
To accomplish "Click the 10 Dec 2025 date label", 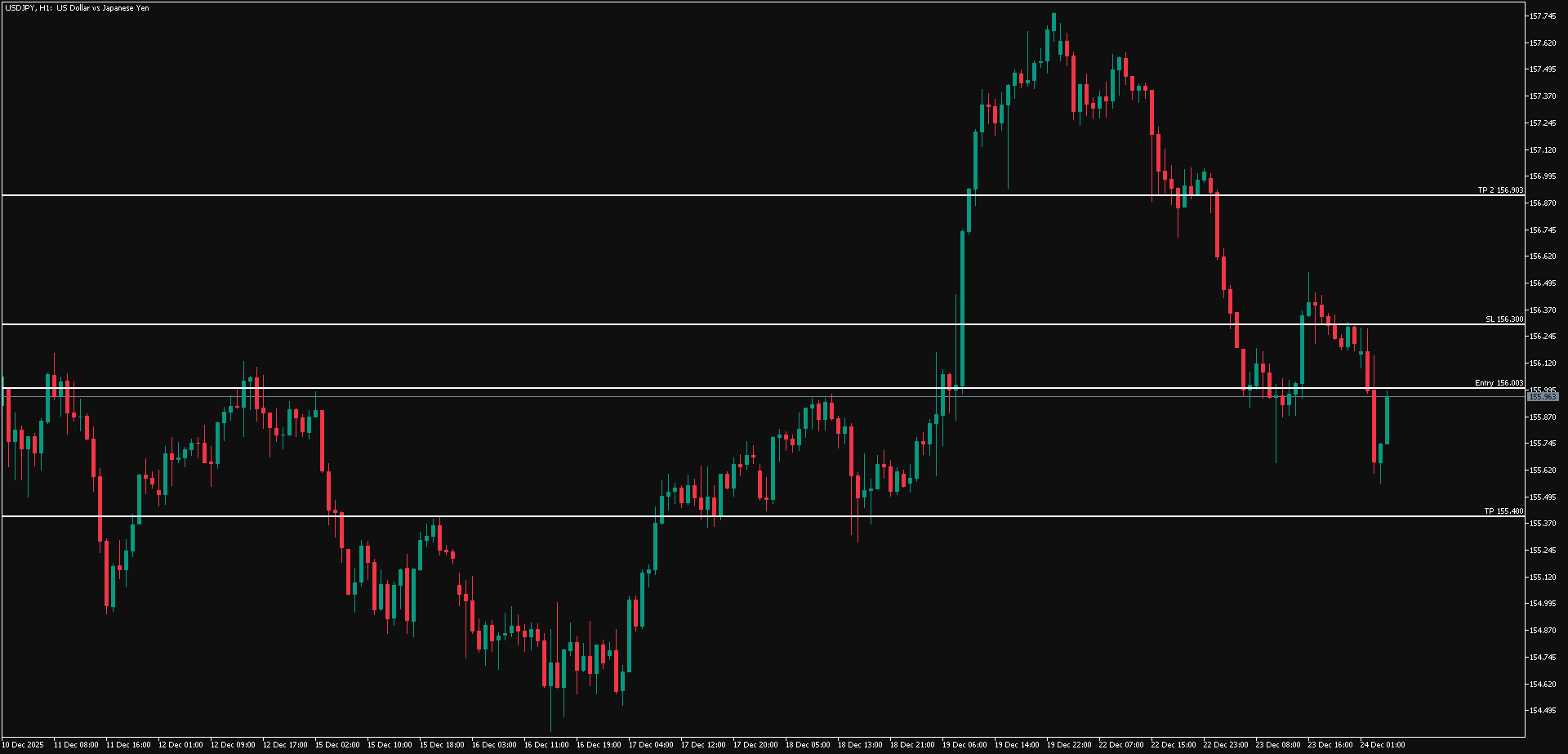I will [24, 745].
